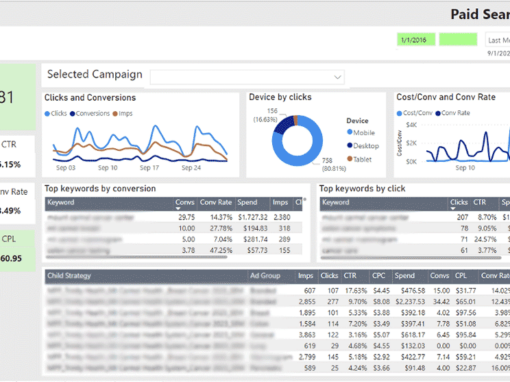This screenshot has height=382, width=510.
Task: Click the empty green end date box
Action: click(x=458, y=40)
